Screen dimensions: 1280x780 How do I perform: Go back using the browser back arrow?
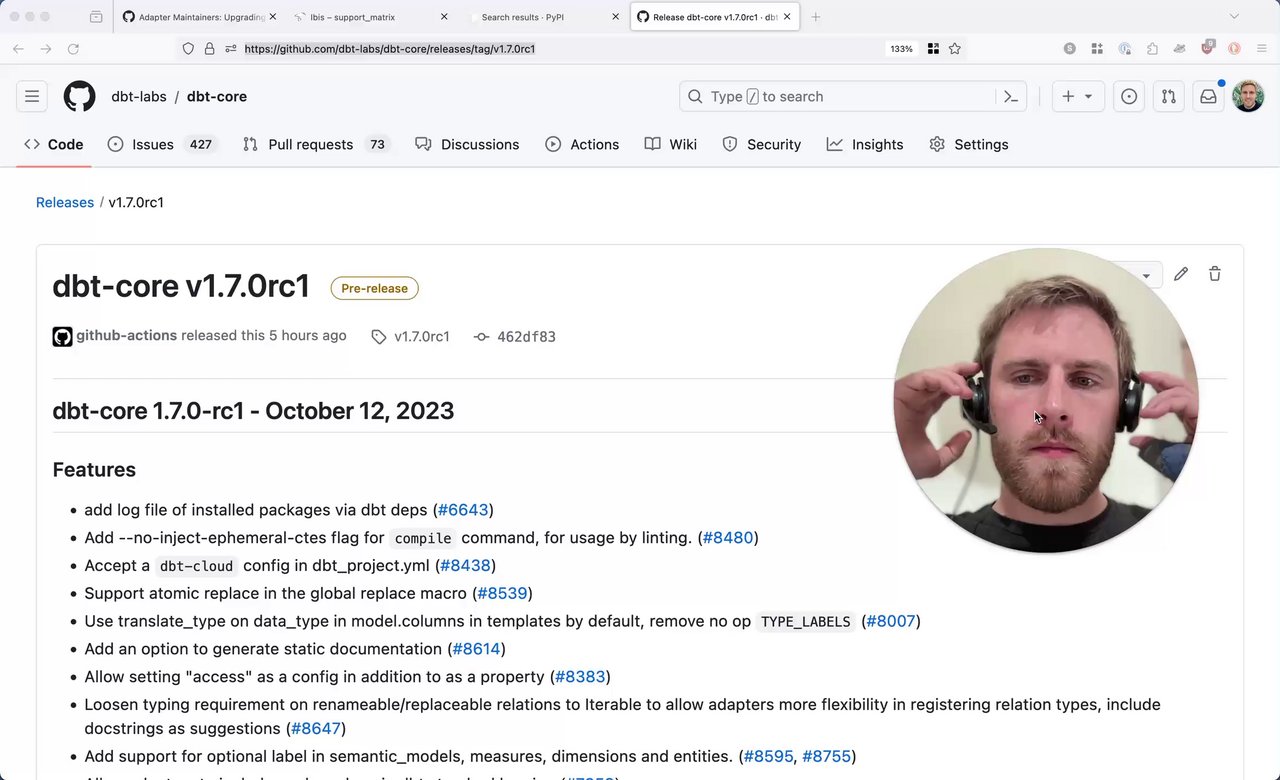[18, 48]
